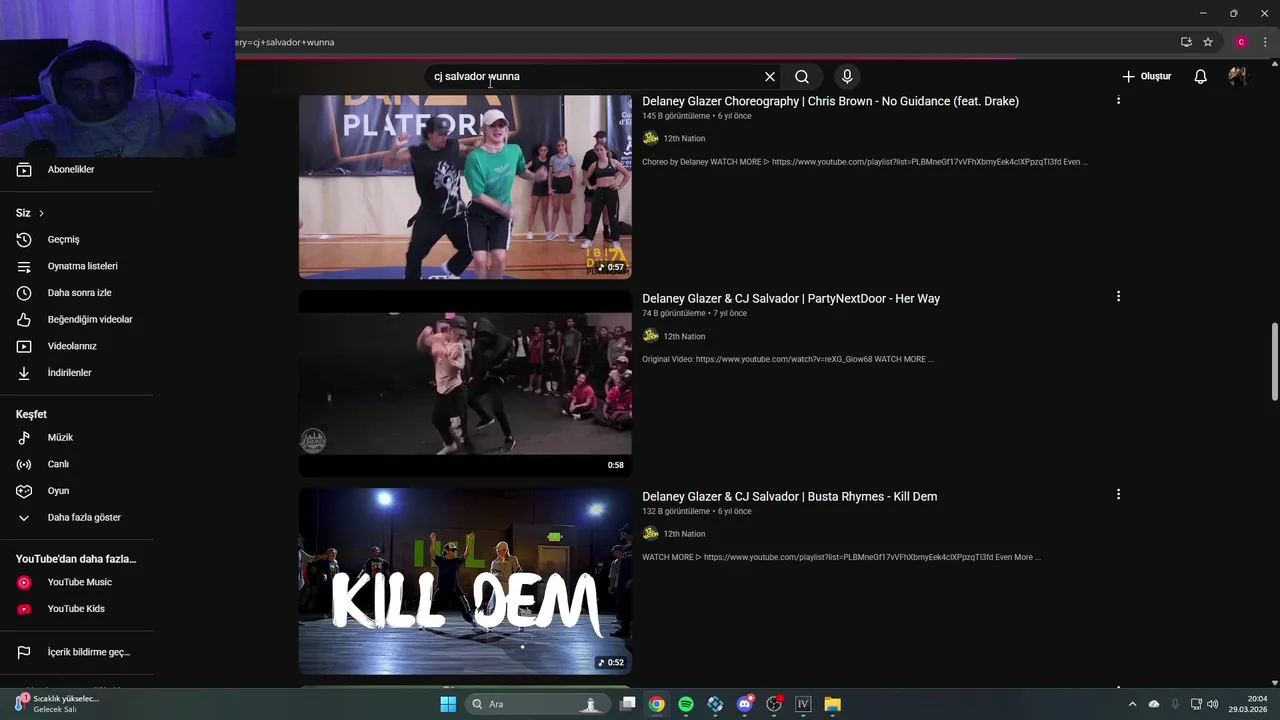Open Spotify from the taskbar

click(x=686, y=704)
